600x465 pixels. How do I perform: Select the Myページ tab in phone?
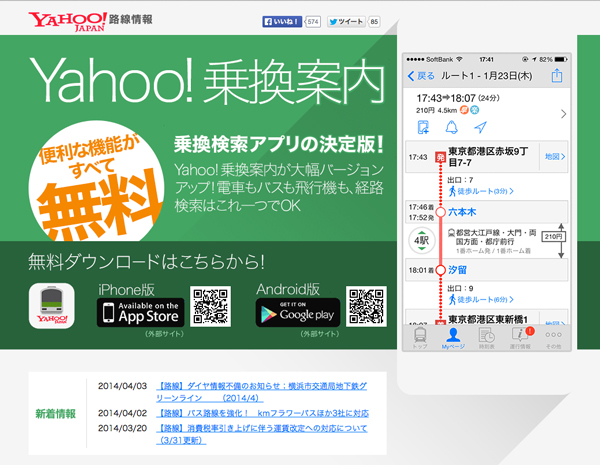coord(453,338)
